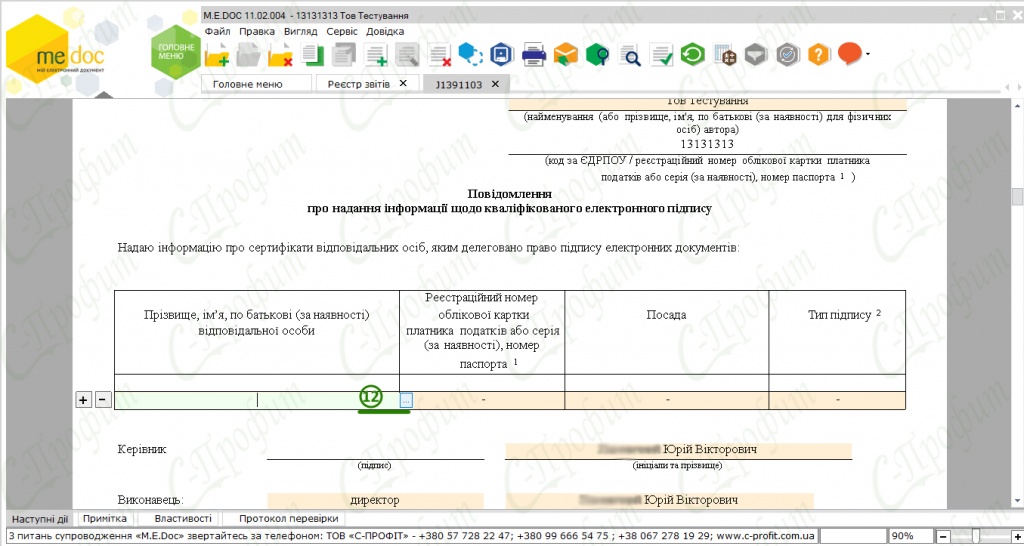Viewport: 1024px width, 546px height.
Task: Click the create new document folder icon
Action: click(x=216, y=55)
